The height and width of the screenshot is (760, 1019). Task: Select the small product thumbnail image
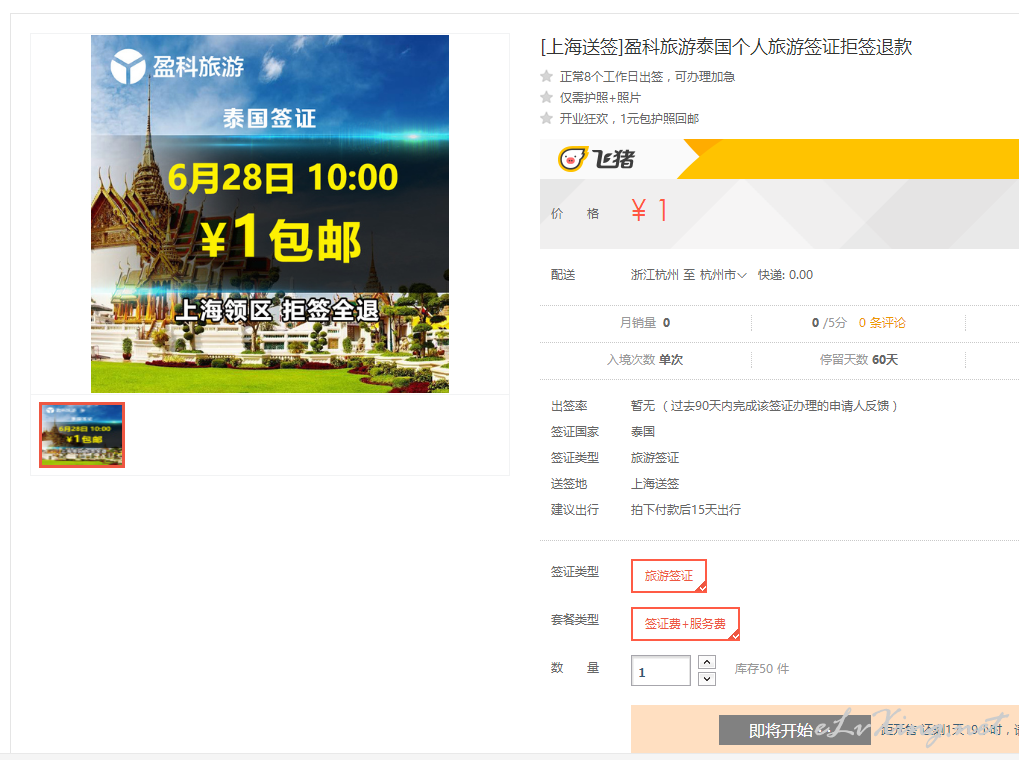[82, 435]
